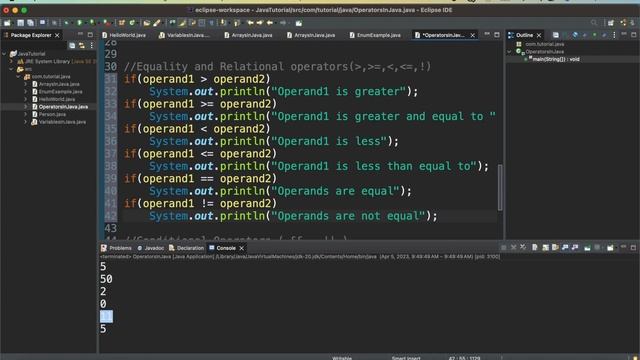
Task: Click the Open Console icon
Action: [611, 247]
